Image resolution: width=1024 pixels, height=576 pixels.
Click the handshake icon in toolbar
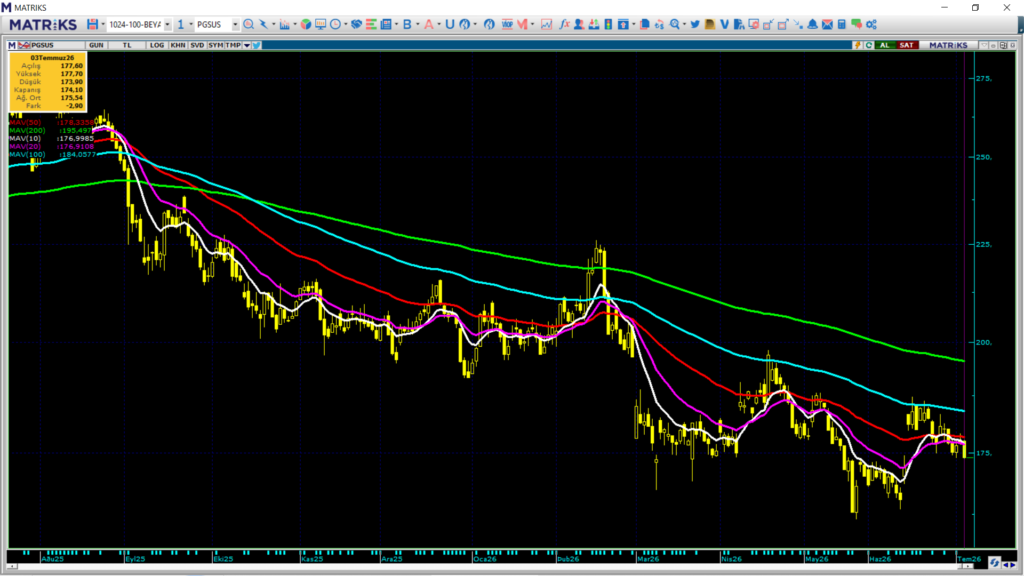(356, 24)
